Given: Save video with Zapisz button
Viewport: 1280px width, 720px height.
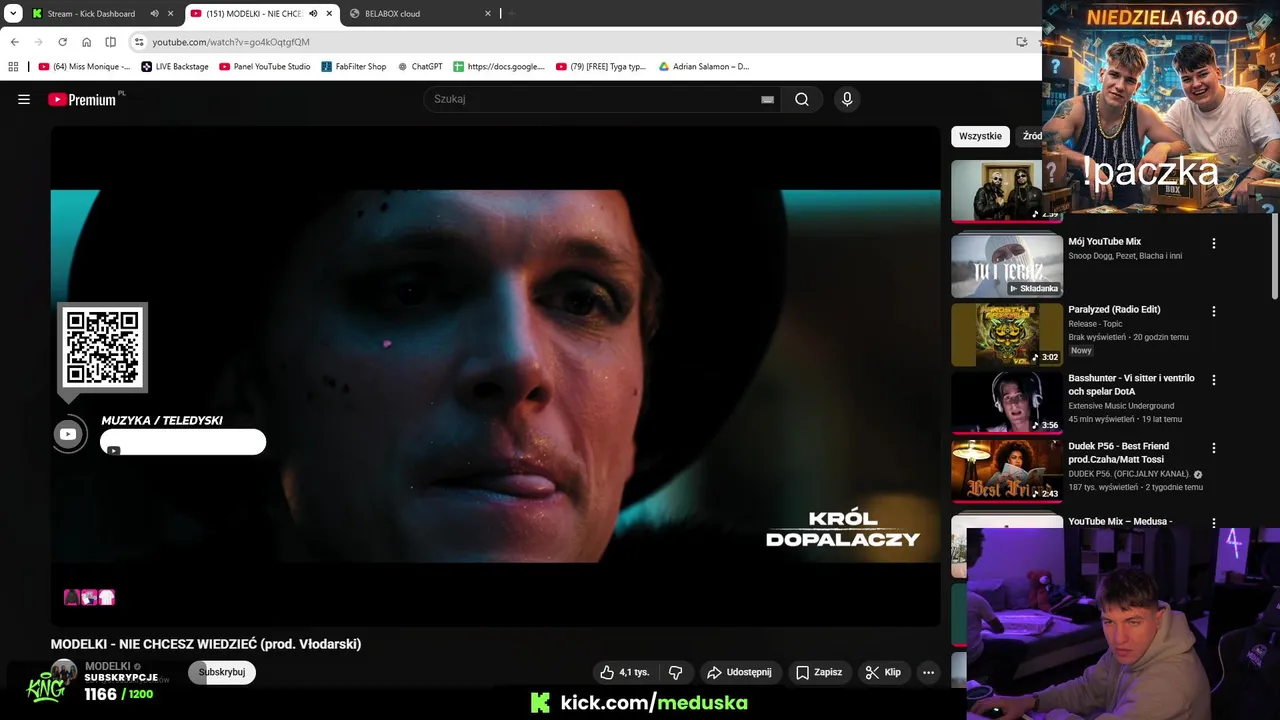Looking at the screenshot, I should [818, 672].
